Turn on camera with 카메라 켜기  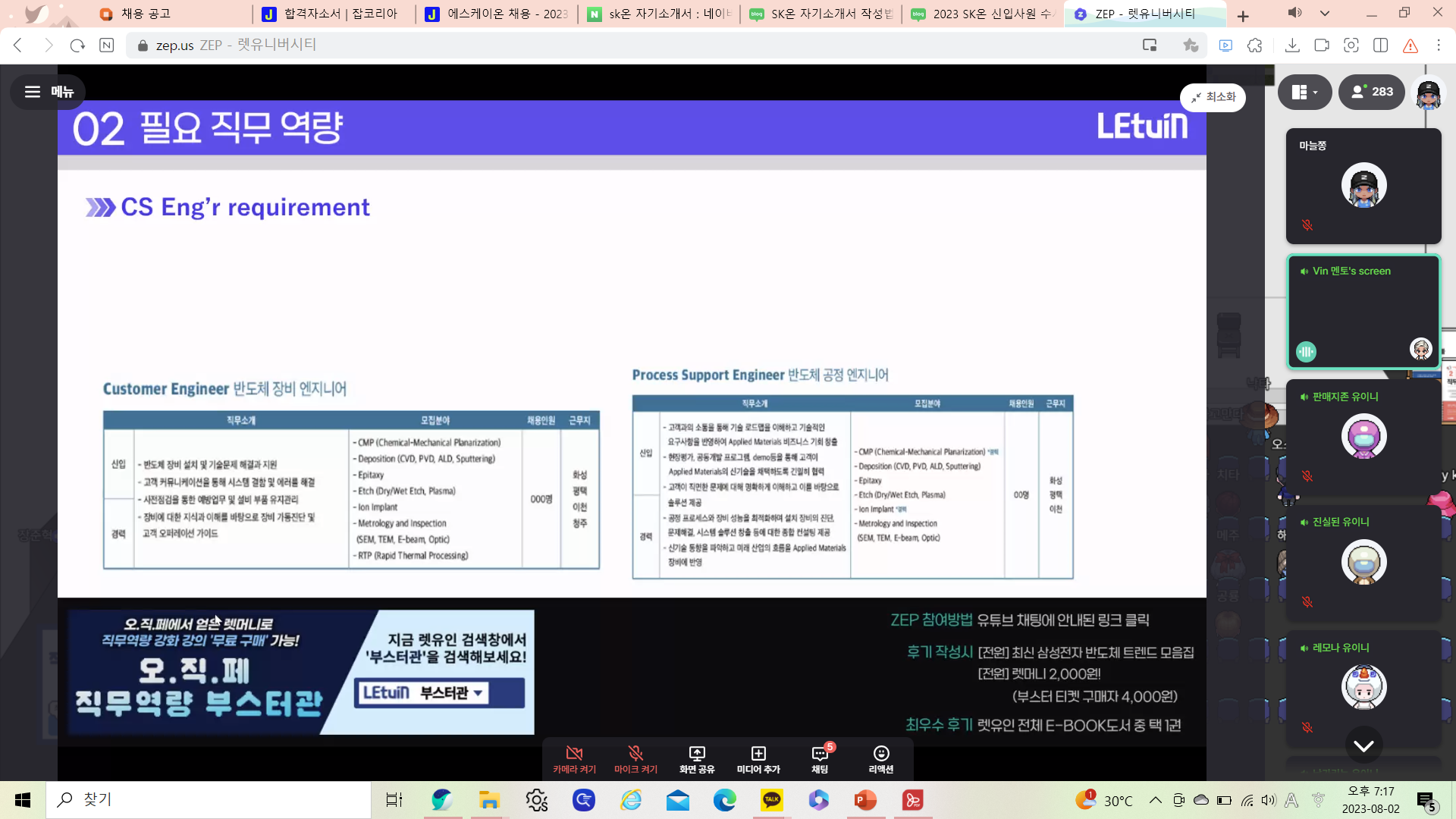[x=574, y=759]
